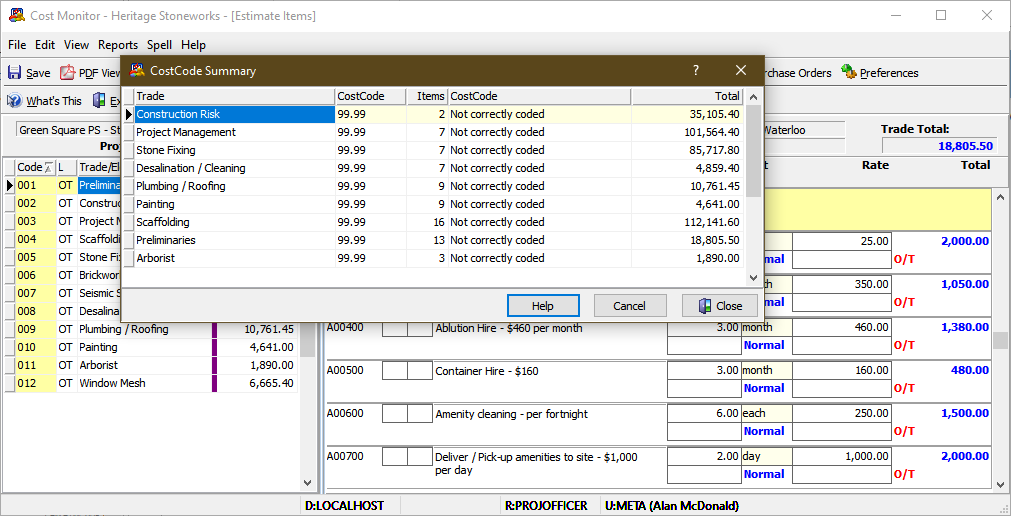Click the day unit field for A00700

766,457
